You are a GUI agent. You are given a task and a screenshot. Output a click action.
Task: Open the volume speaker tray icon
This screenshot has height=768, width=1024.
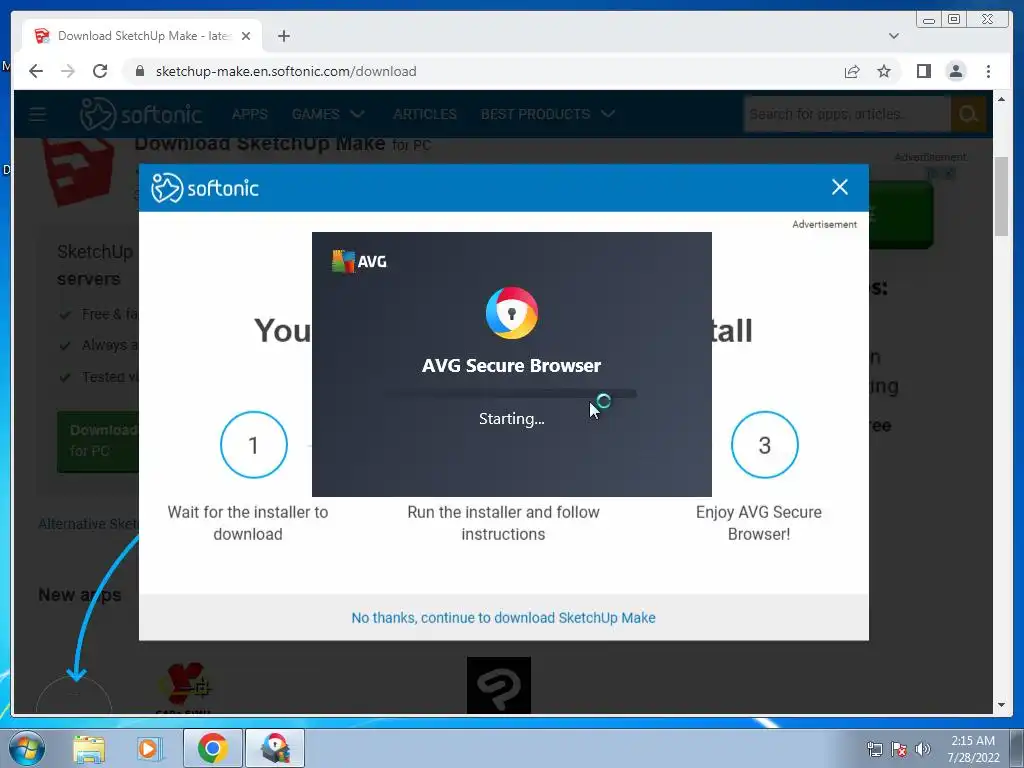(923, 749)
